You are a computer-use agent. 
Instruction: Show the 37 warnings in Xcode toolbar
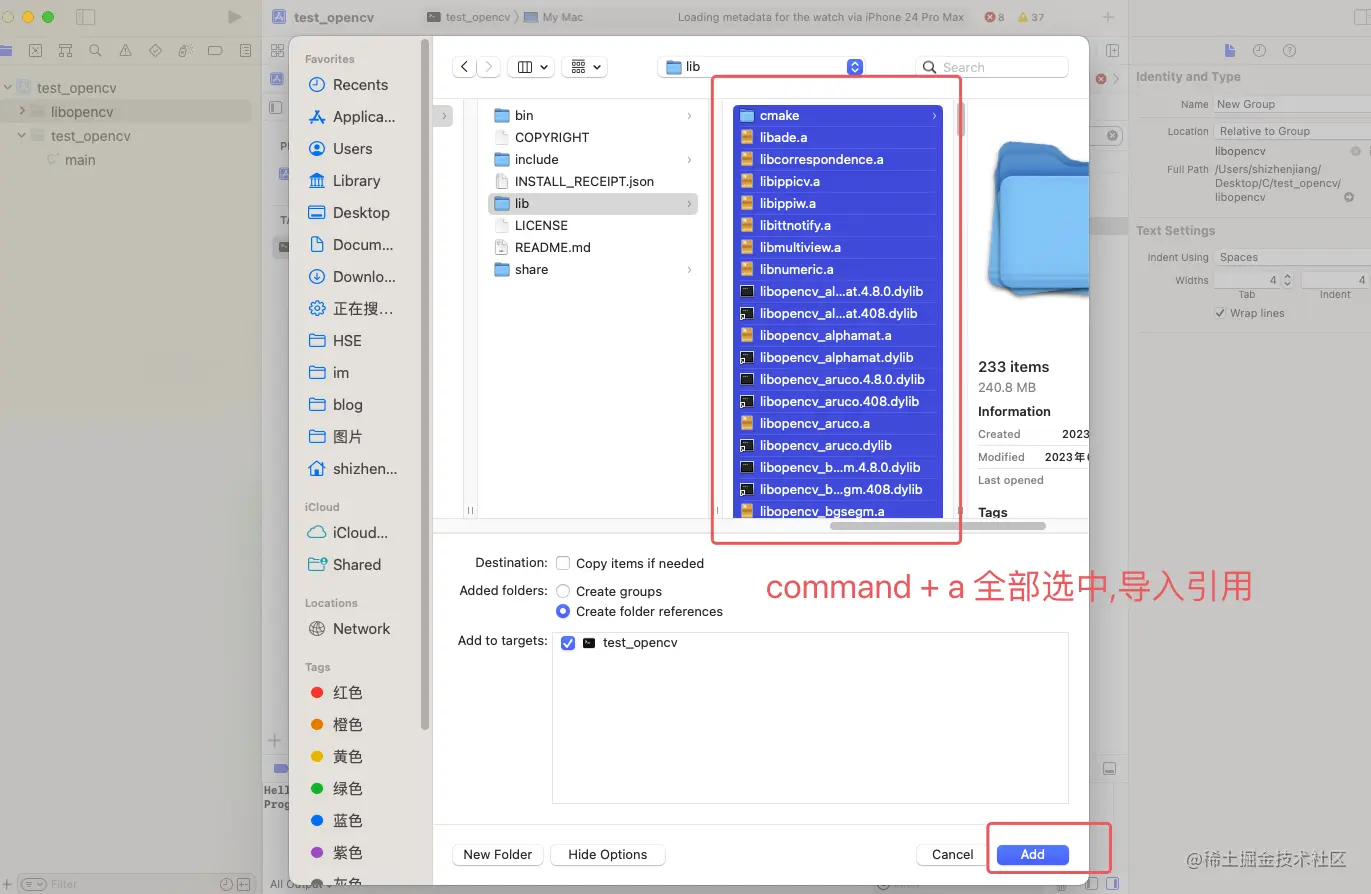(x=1031, y=17)
